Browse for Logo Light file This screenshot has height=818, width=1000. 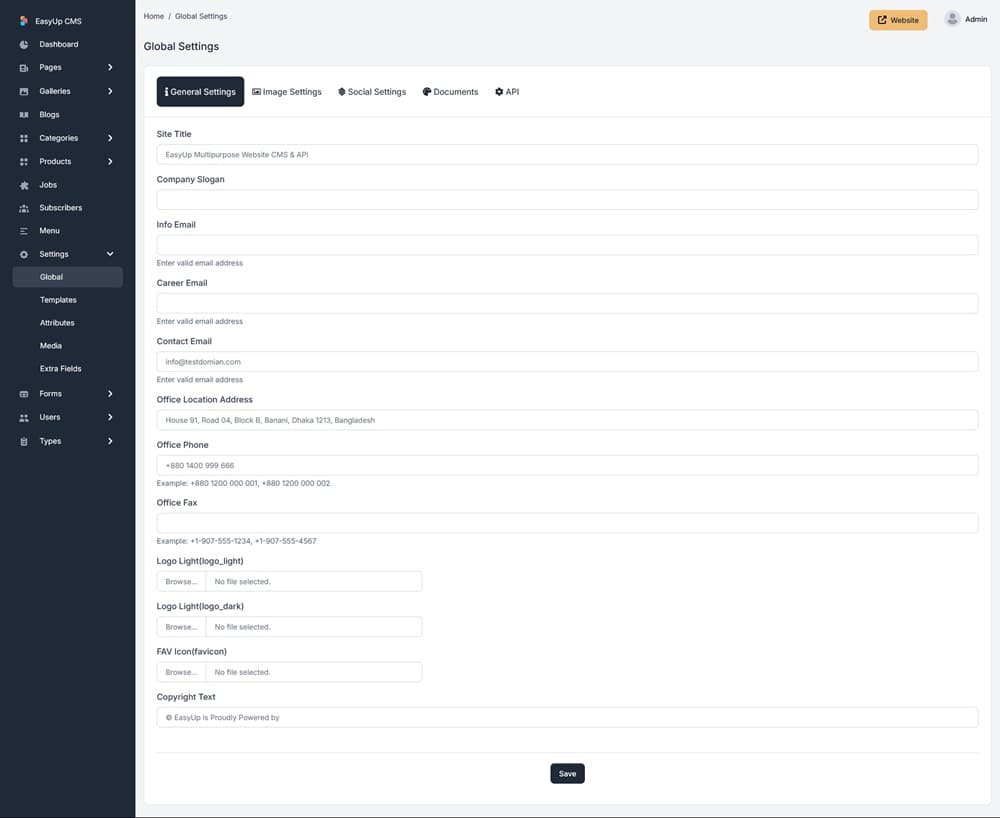181,581
